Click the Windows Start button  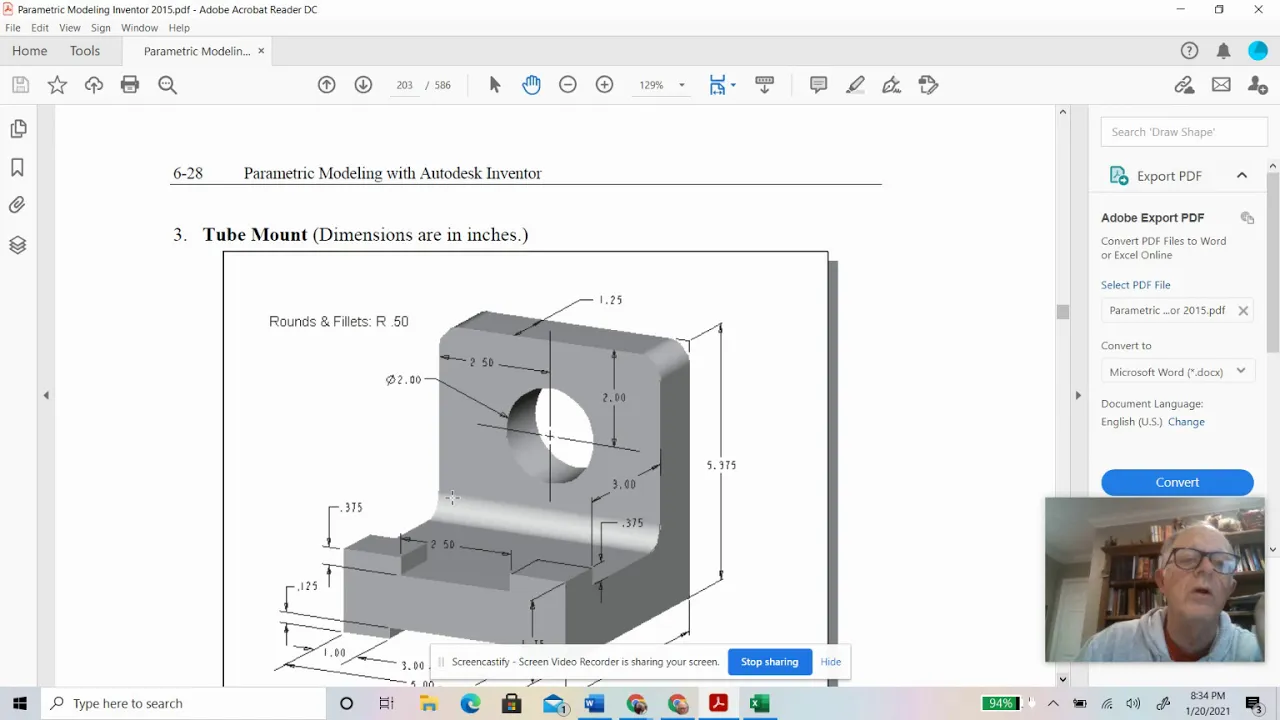tap(20, 703)
